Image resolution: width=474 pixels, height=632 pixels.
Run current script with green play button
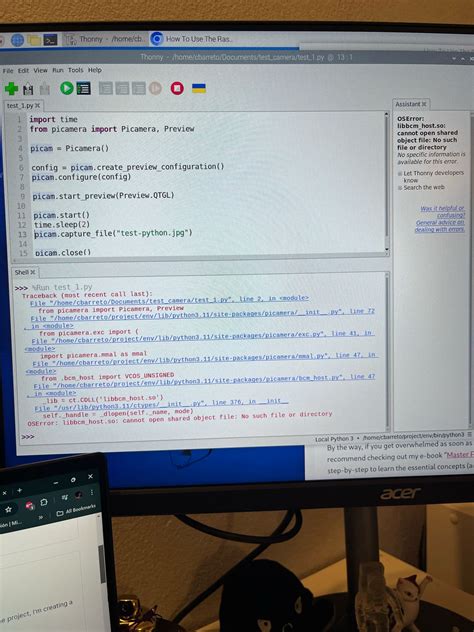point(67,88)
